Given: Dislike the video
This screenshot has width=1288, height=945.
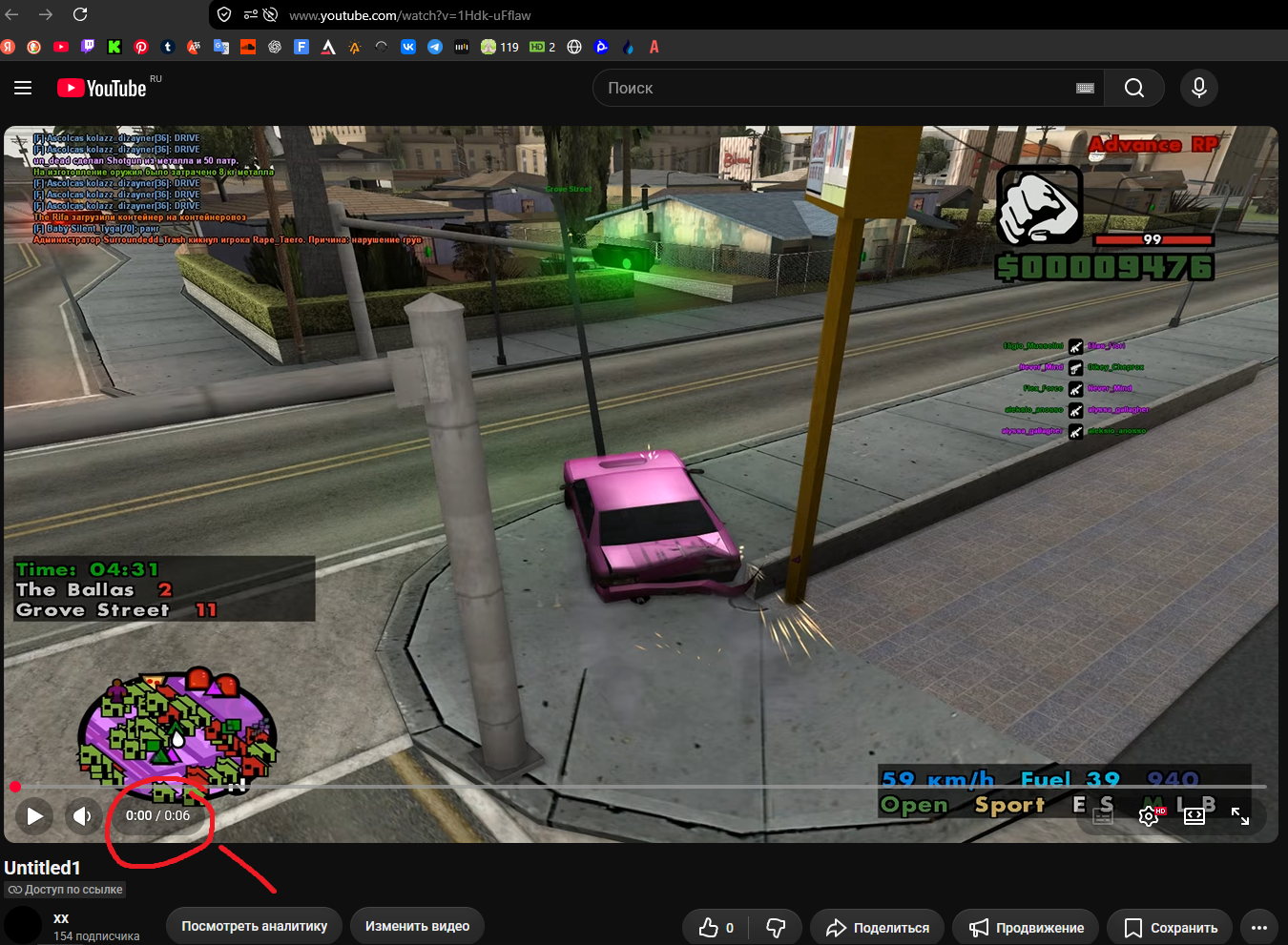Looking at the screenshot, I should point(776,928).
